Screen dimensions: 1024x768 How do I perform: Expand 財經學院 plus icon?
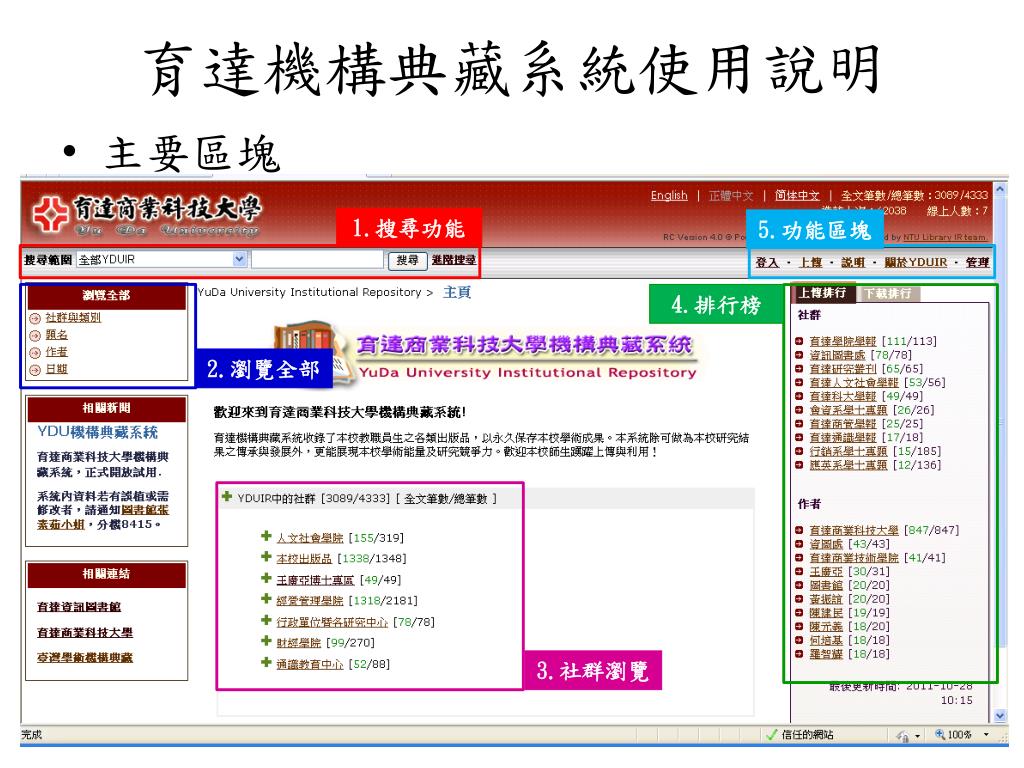(266, 641)
